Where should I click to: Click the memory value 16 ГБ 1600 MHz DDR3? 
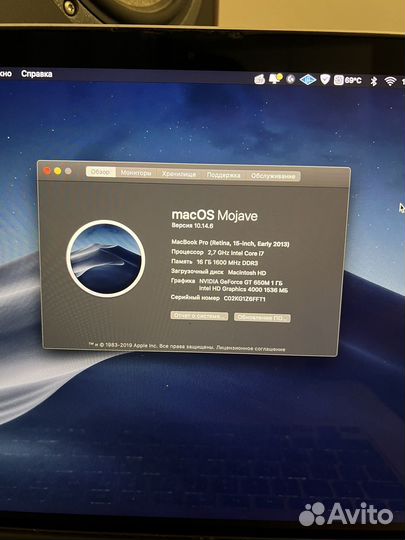[227, 262]
